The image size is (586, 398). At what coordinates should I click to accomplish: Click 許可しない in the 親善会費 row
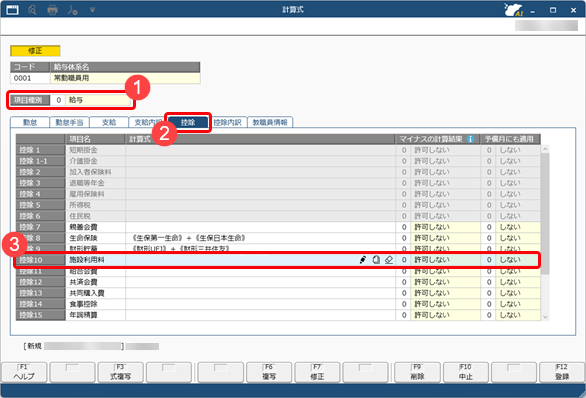pos(445,227)
